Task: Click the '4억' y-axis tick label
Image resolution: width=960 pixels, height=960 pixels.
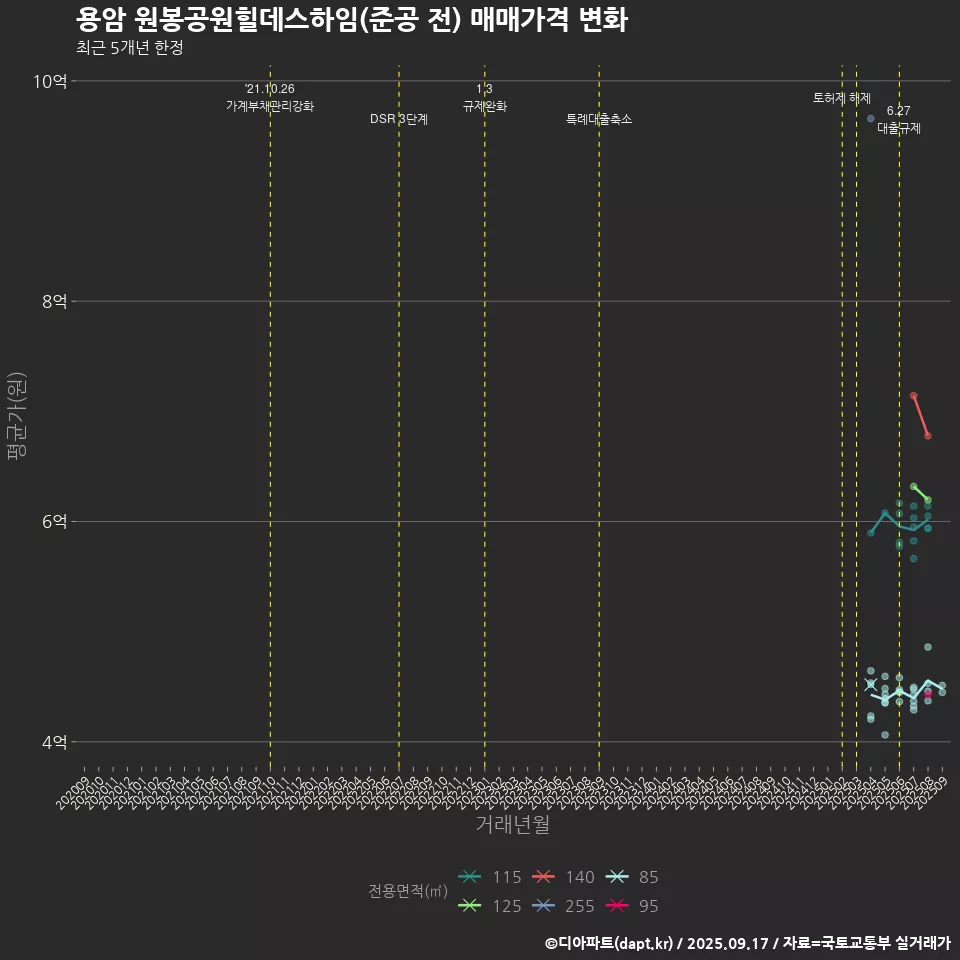Action: 54,742
